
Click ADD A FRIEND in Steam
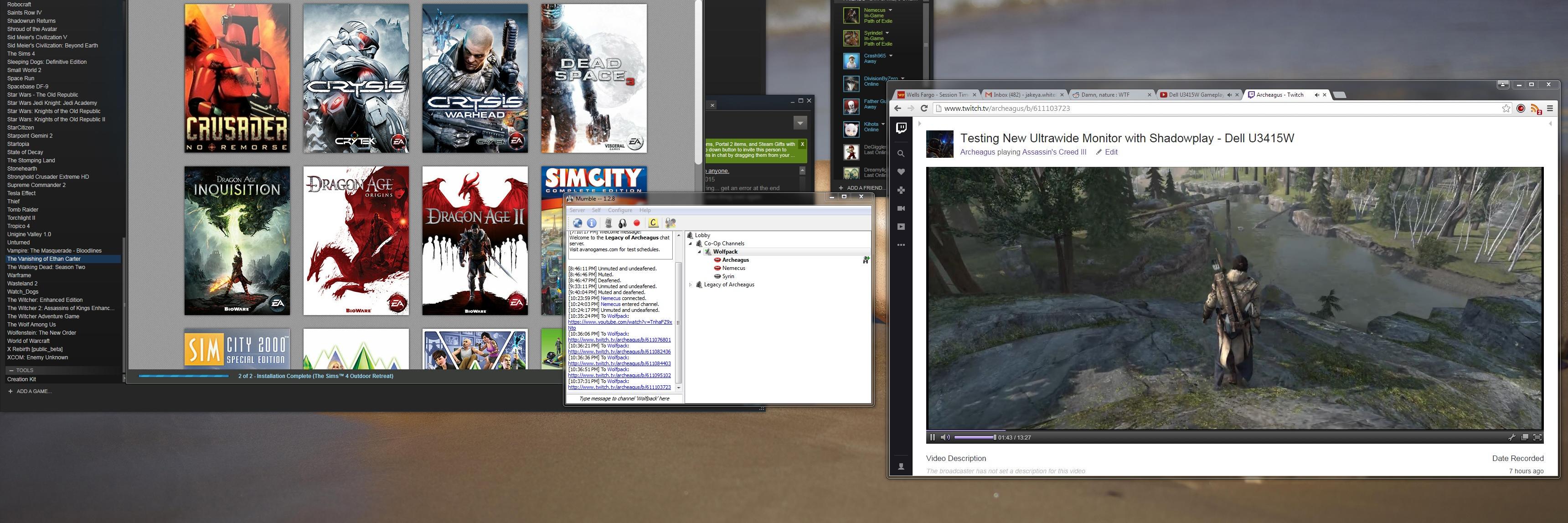[861, 187]
